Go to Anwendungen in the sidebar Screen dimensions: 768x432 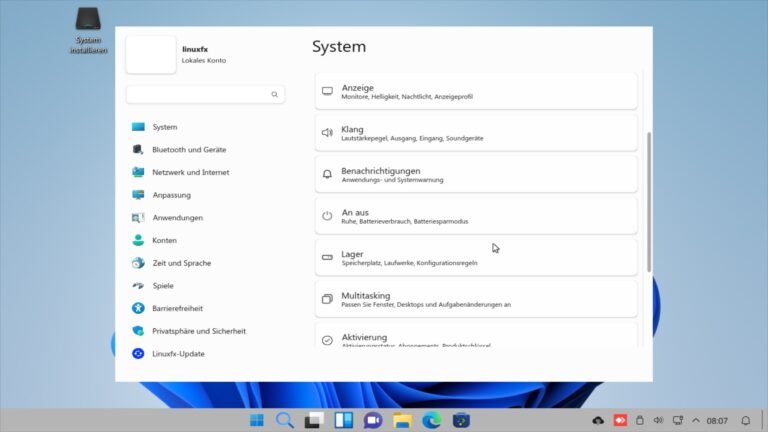(177, 218)
